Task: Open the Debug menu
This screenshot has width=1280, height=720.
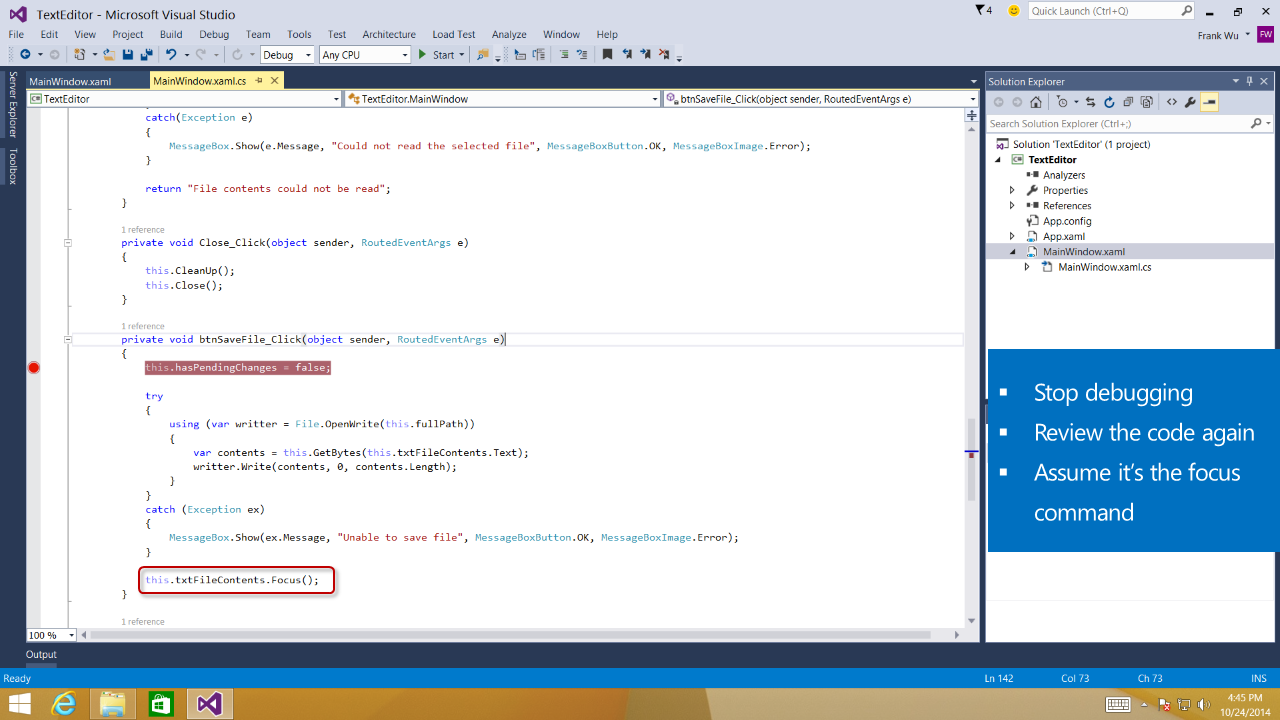Action: (214, 34)
